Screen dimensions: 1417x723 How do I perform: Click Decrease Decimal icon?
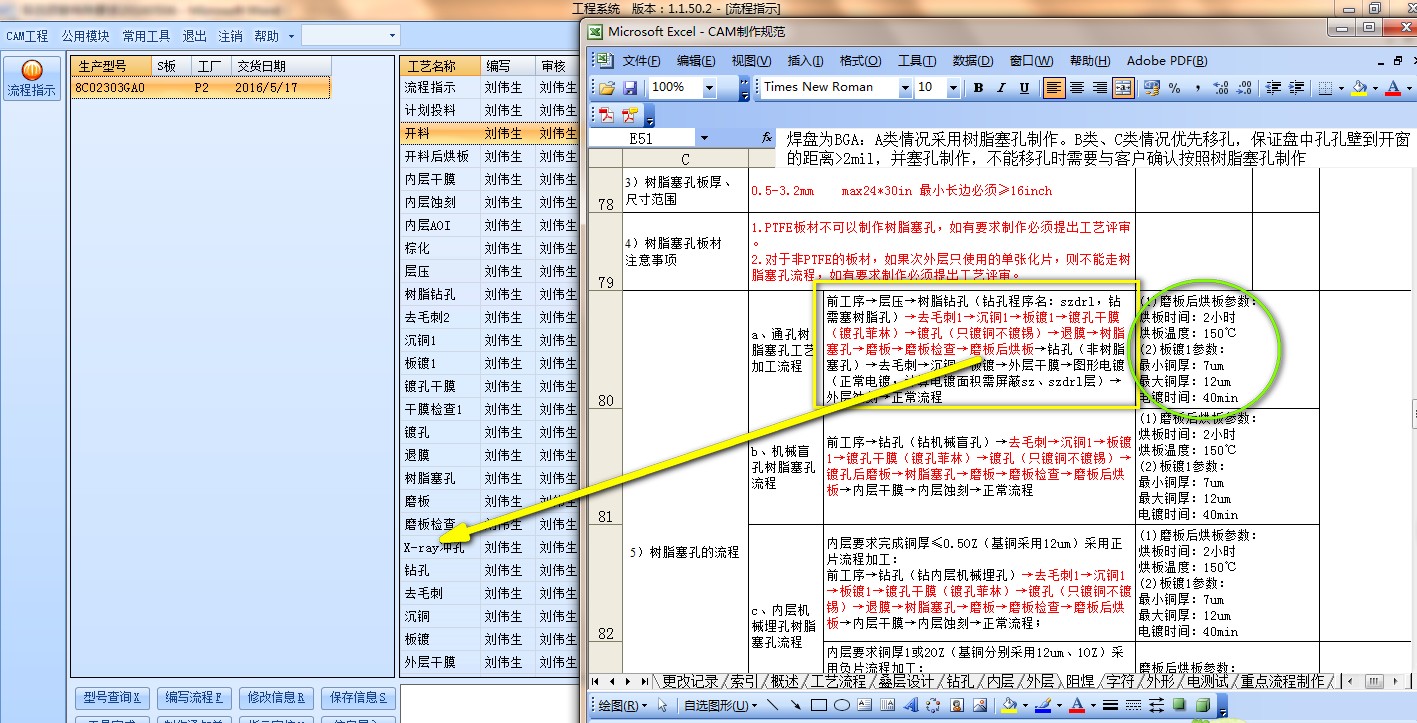(x=1245, y=88)
